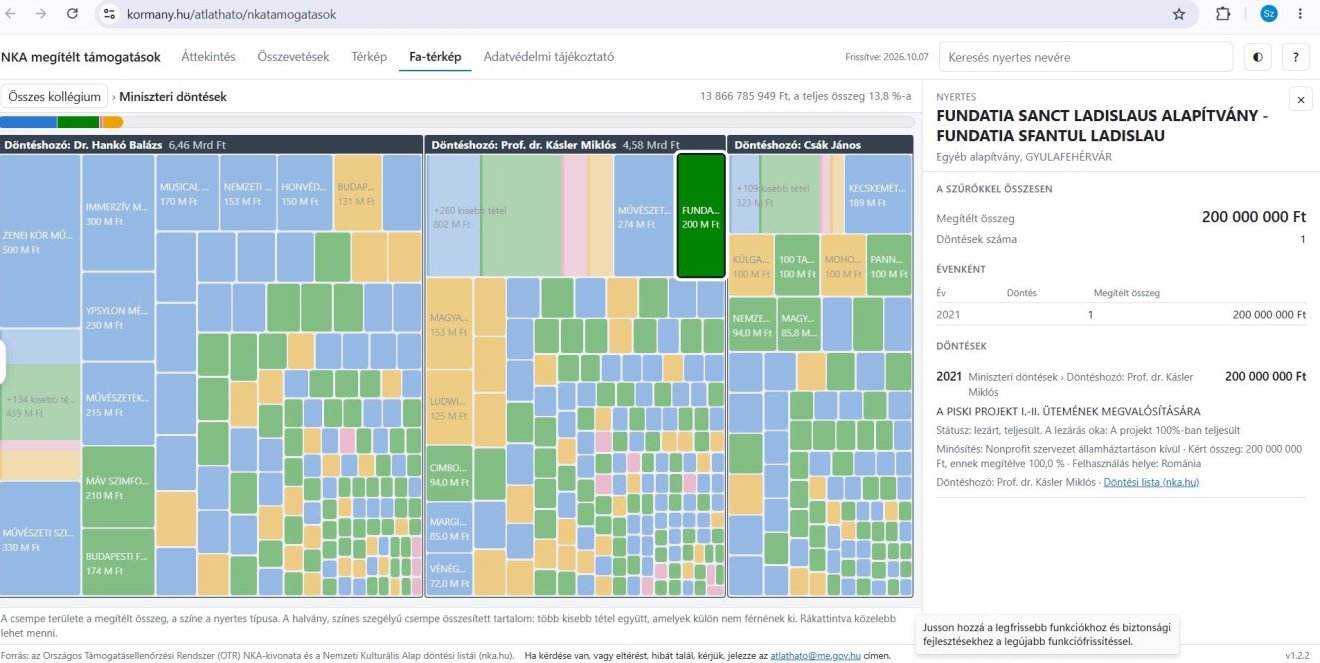Screen dimensions: 1320x663
Task: Select the KECSKEMÉT 189 M Ft tile
Action: click(879, 194)
